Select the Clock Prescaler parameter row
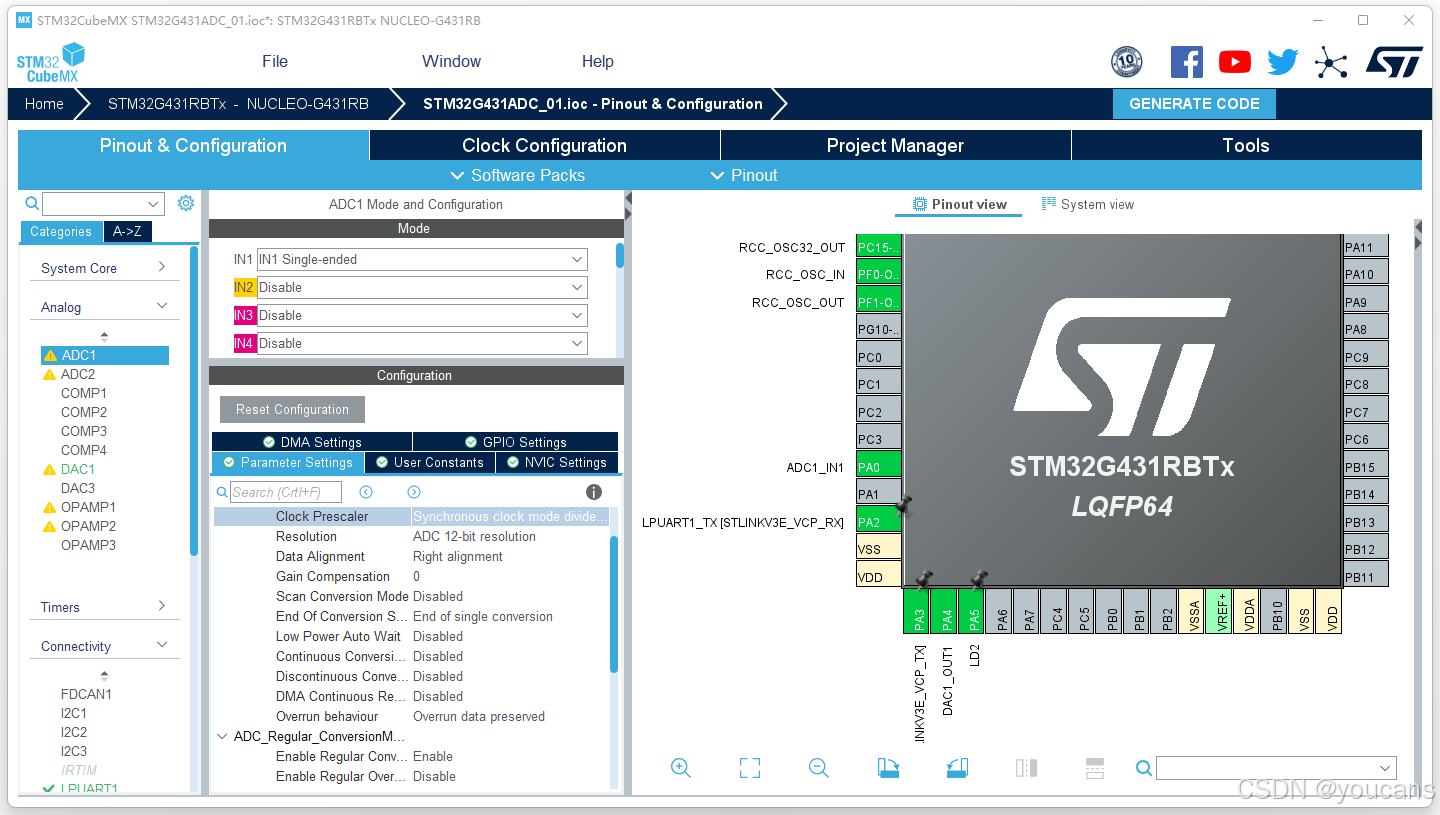 click(x=411, y=516)
